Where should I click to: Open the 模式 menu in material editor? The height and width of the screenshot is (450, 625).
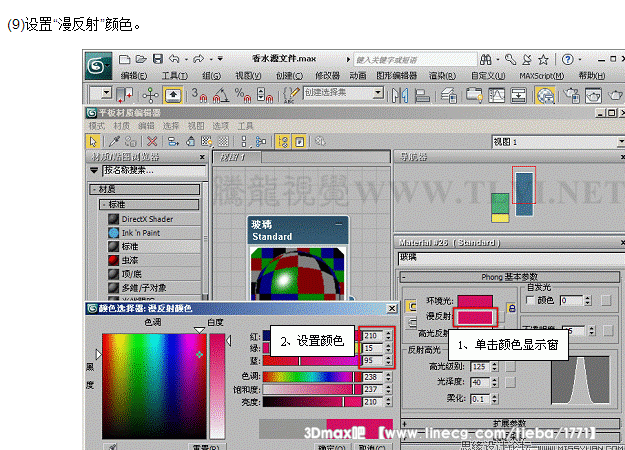point(96,126)
